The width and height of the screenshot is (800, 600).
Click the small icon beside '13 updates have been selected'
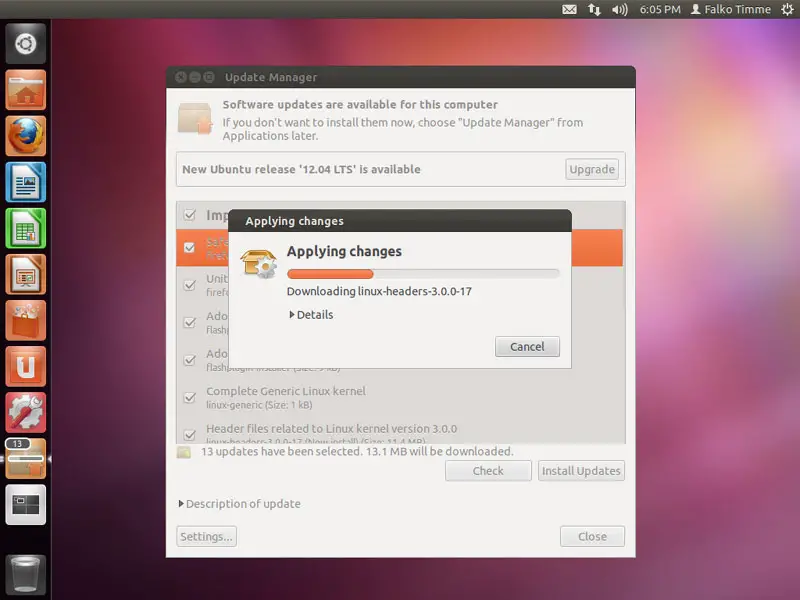(x=184, y=452)
